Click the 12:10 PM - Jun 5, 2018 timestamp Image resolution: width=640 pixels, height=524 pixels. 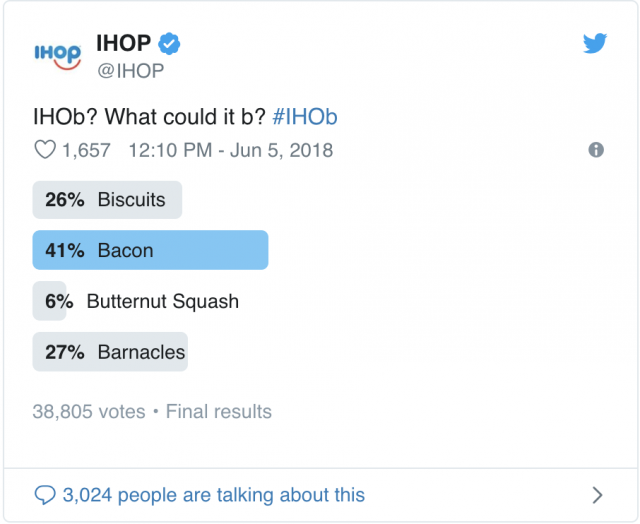(x=231, y=150)
